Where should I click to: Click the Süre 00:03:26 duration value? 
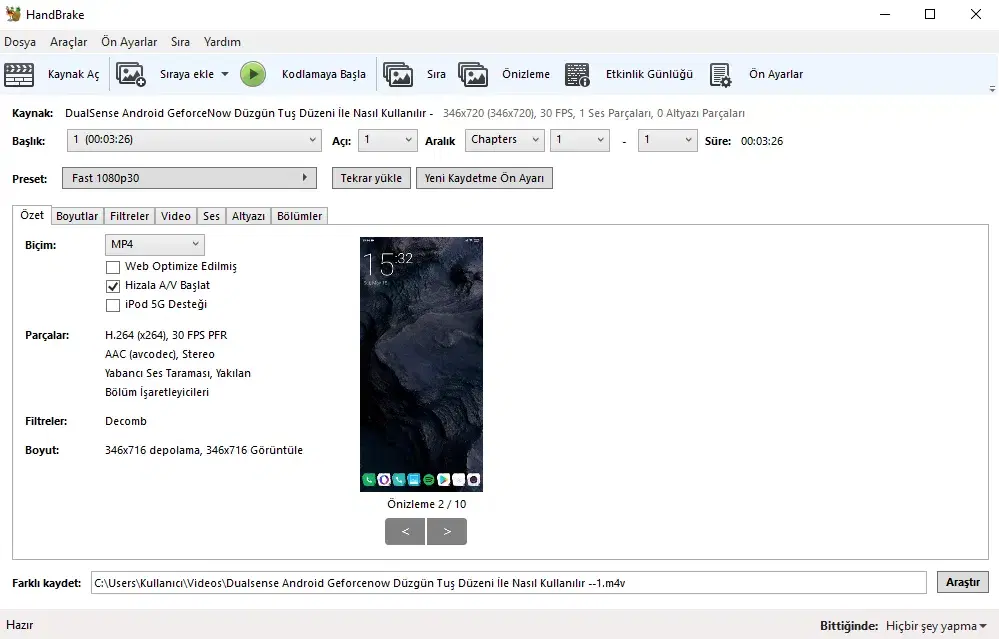762,141
